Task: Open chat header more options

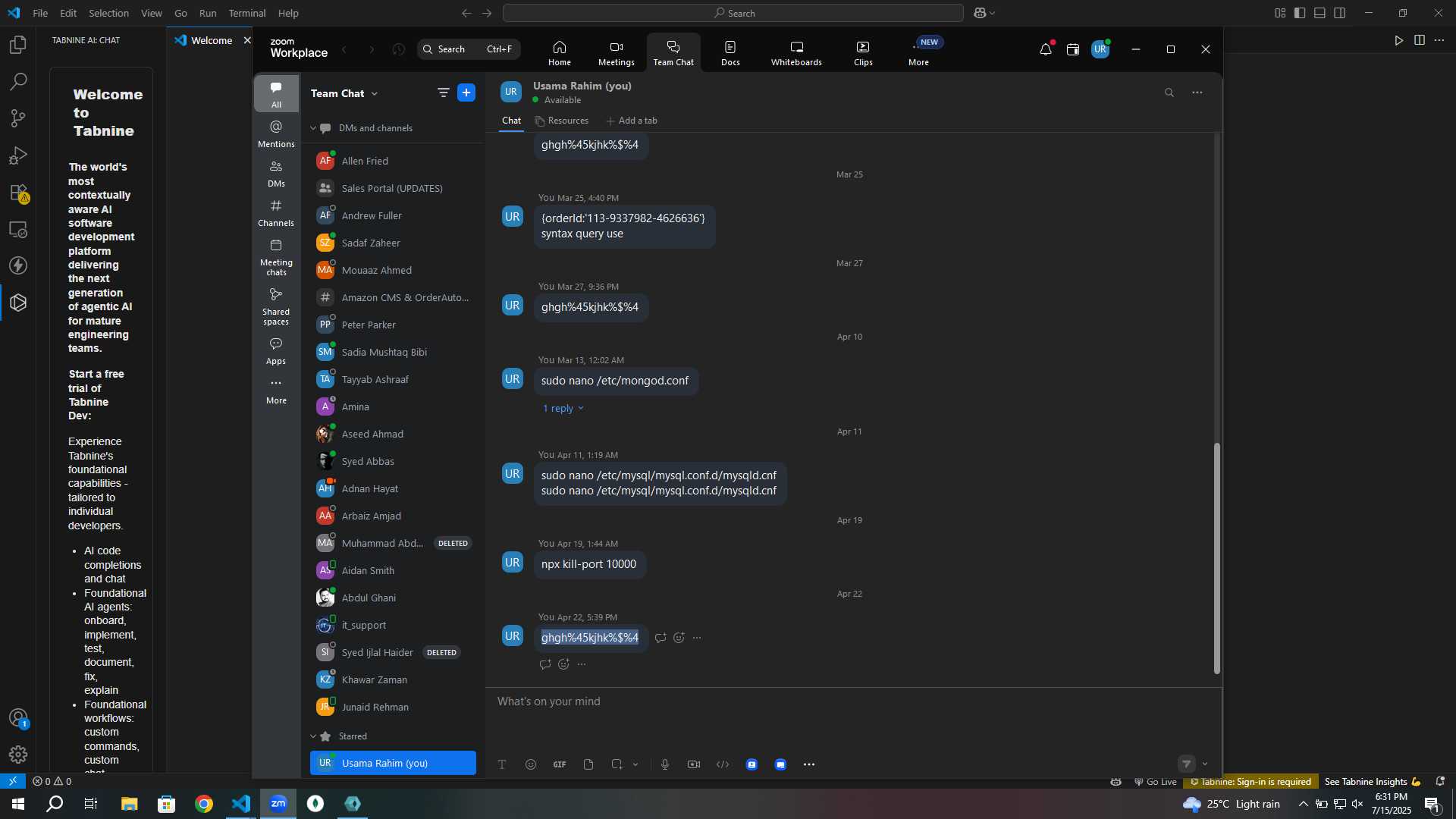Action: coord(1197,93)
